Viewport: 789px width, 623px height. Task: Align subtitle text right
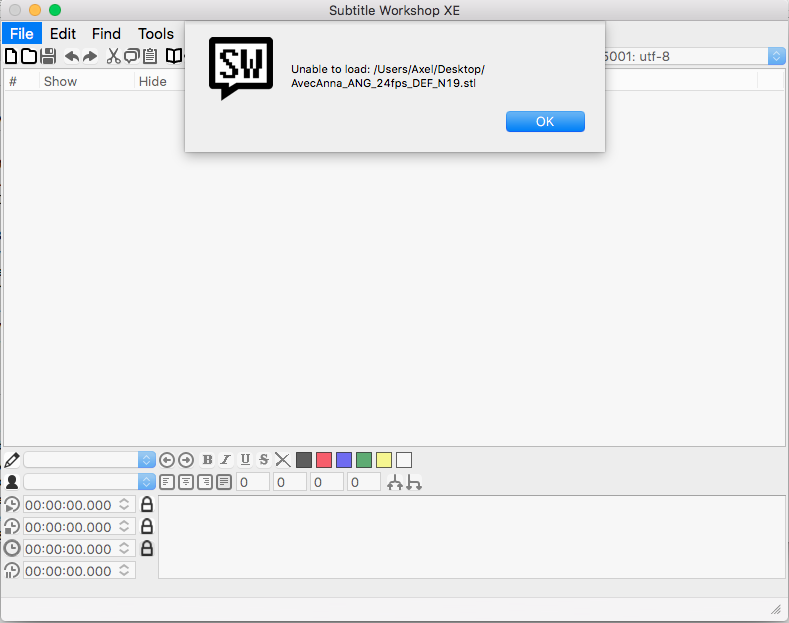[x=205, y=483]
